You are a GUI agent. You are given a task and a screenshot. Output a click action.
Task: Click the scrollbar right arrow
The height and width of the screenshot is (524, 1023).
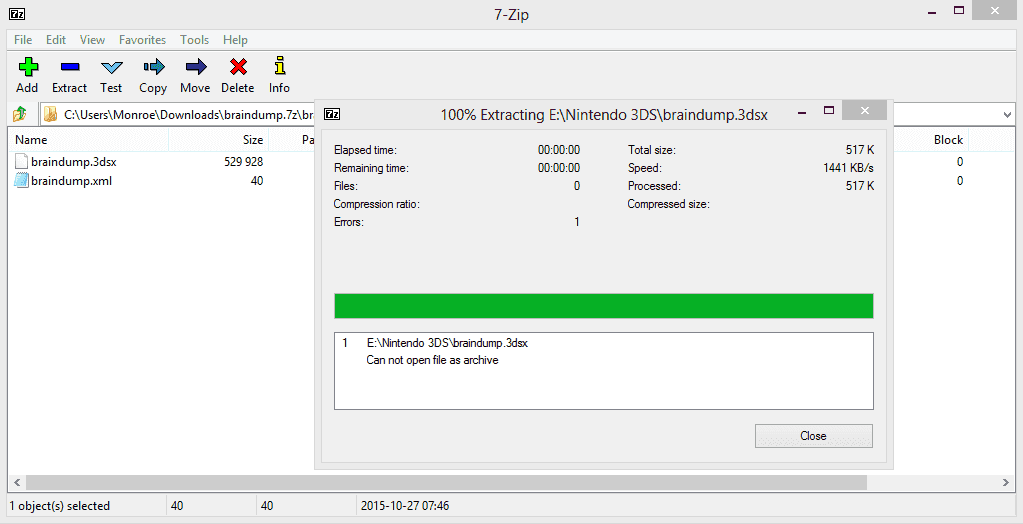[x=1005, y=483]
